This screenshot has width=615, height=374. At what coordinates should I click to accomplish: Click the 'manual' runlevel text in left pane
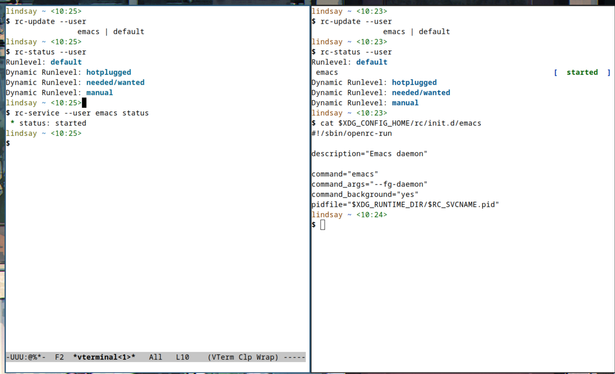99,93
